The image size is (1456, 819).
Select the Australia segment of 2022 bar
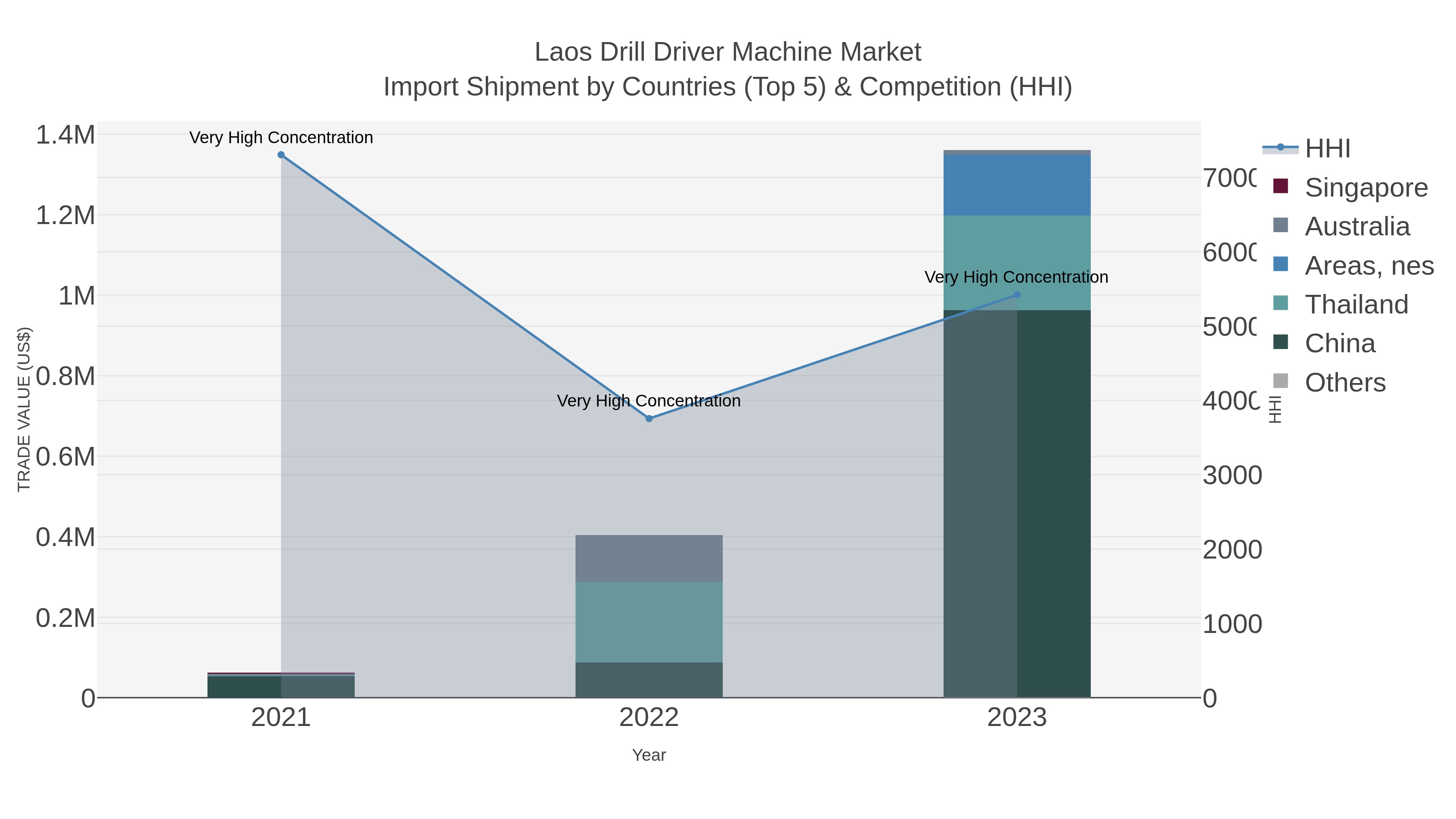649,559
